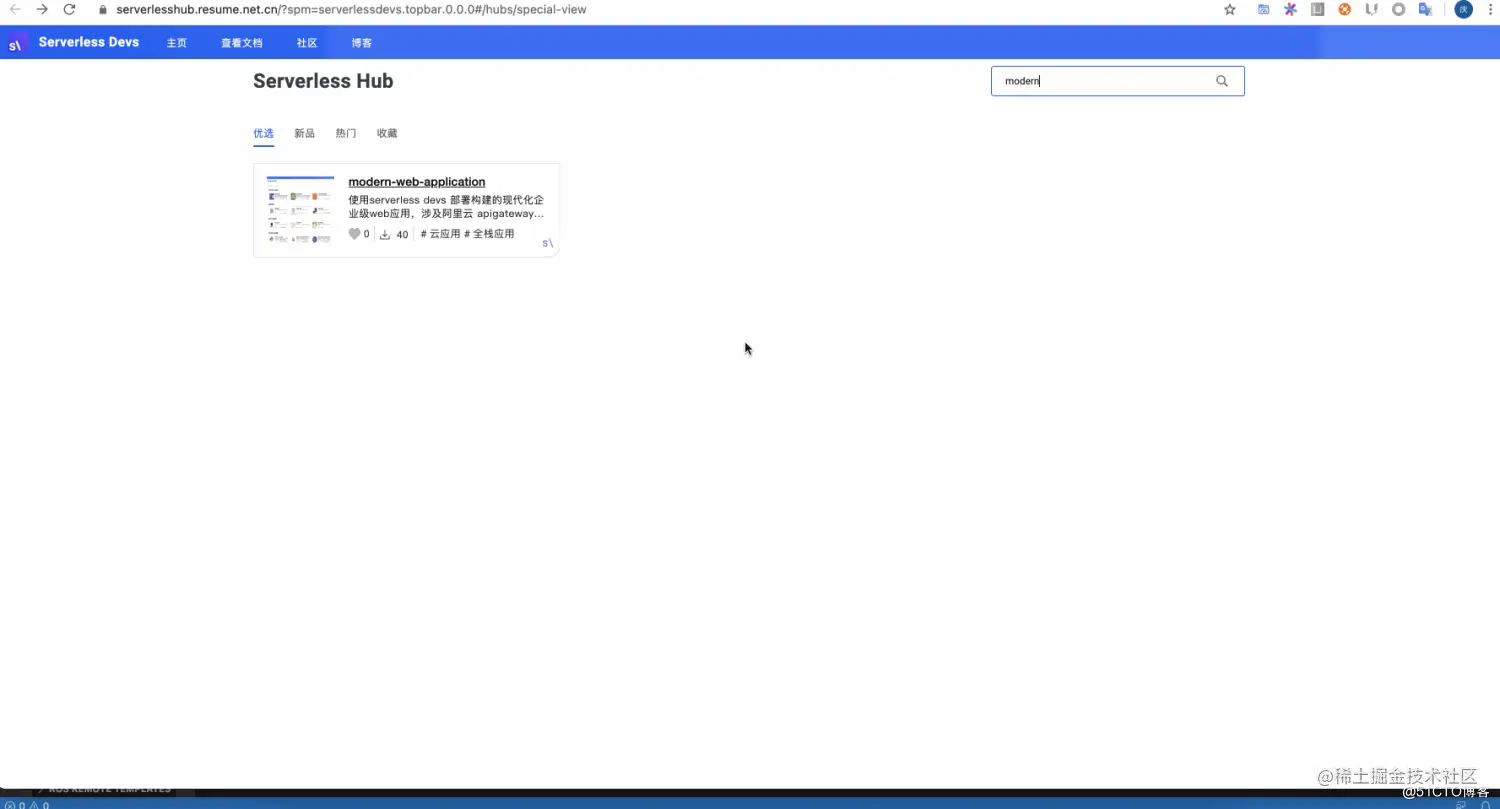Open the modern-web-application preview thumbnail
This screenshot has width=1500, height=809.
[x=300, y=210]
